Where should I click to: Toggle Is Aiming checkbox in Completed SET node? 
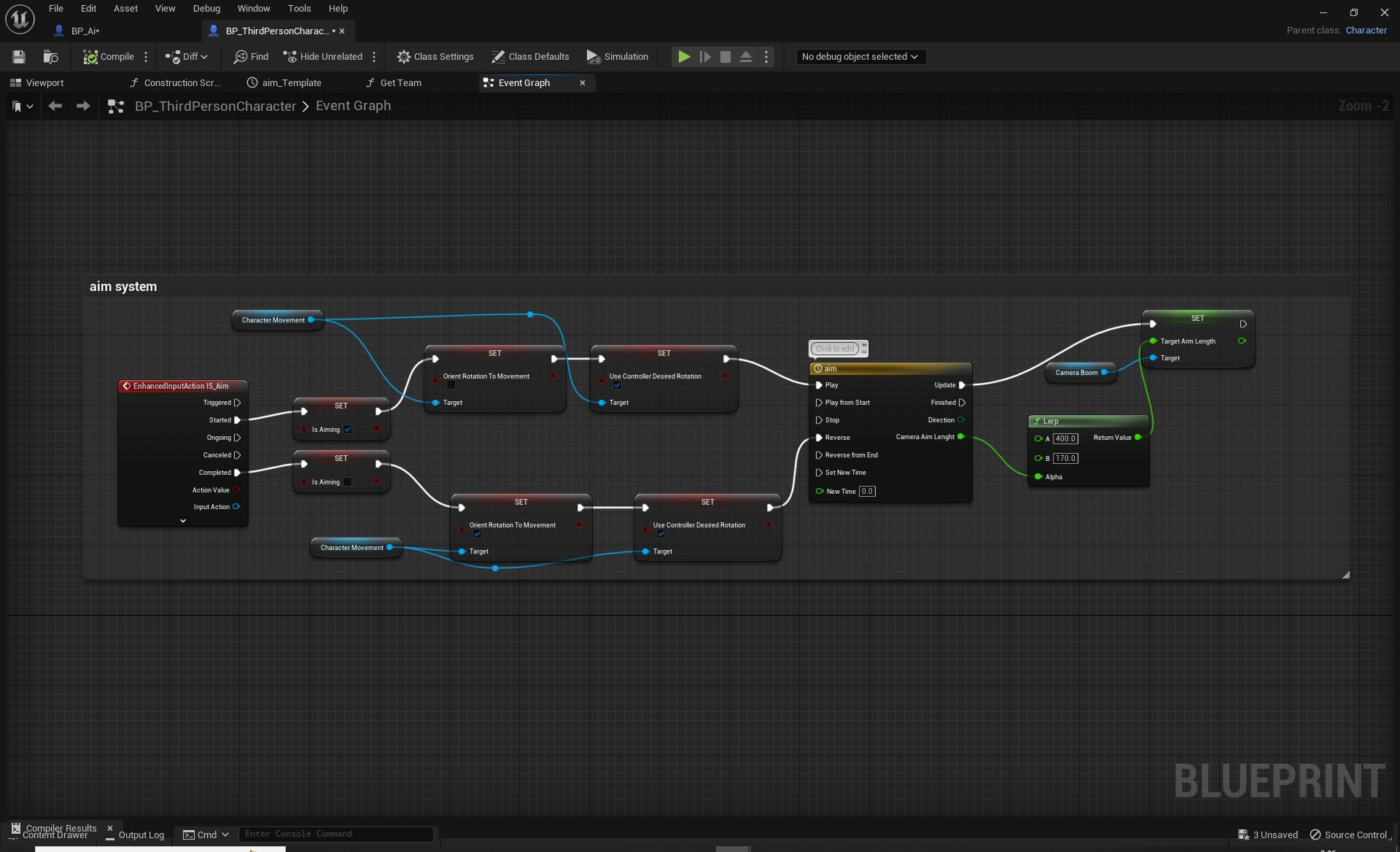pos(348,482)
